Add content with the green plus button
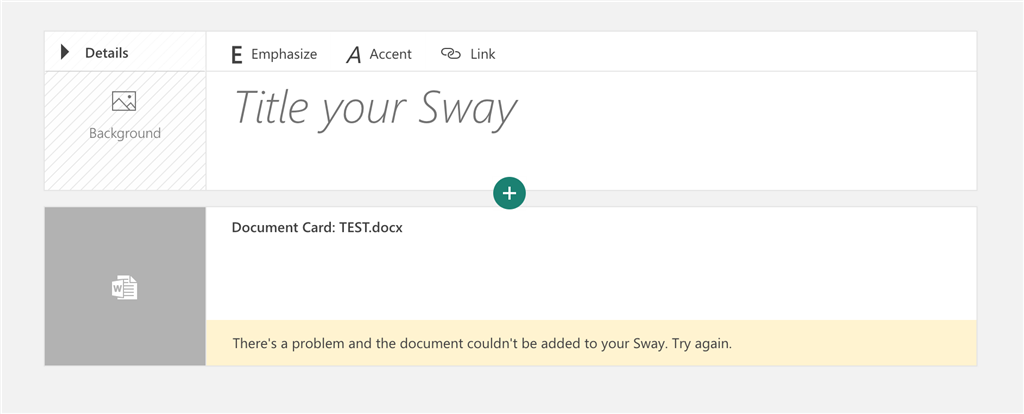 [x=509, y=193]
